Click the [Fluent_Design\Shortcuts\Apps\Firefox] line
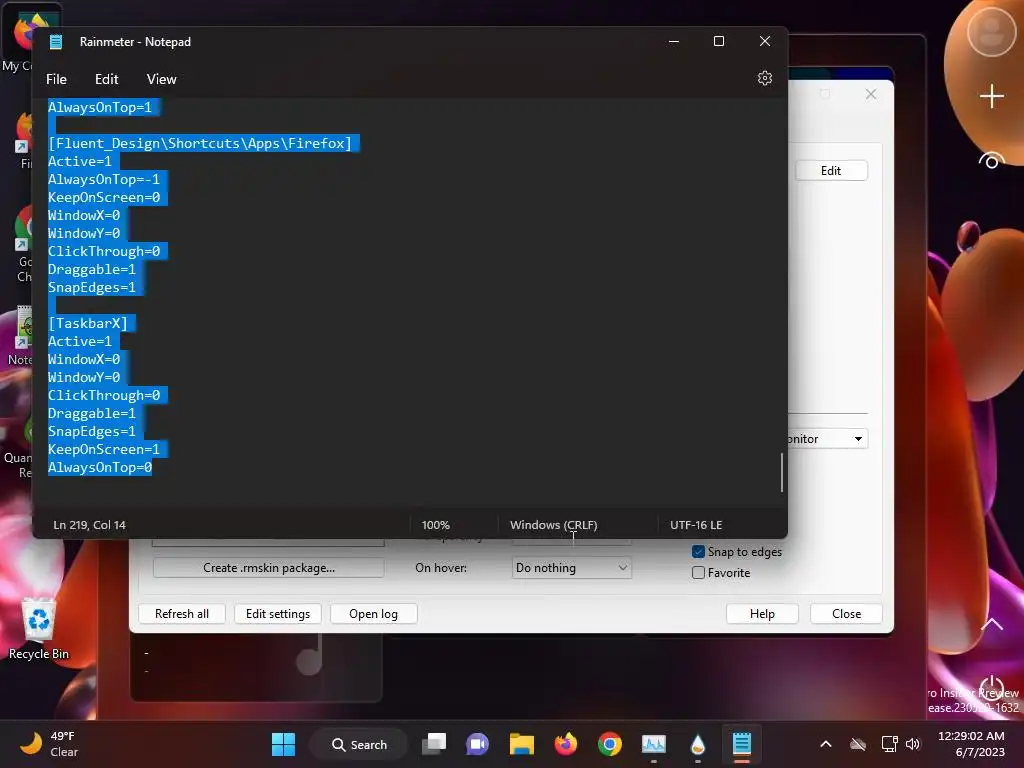 pos(200,143)
